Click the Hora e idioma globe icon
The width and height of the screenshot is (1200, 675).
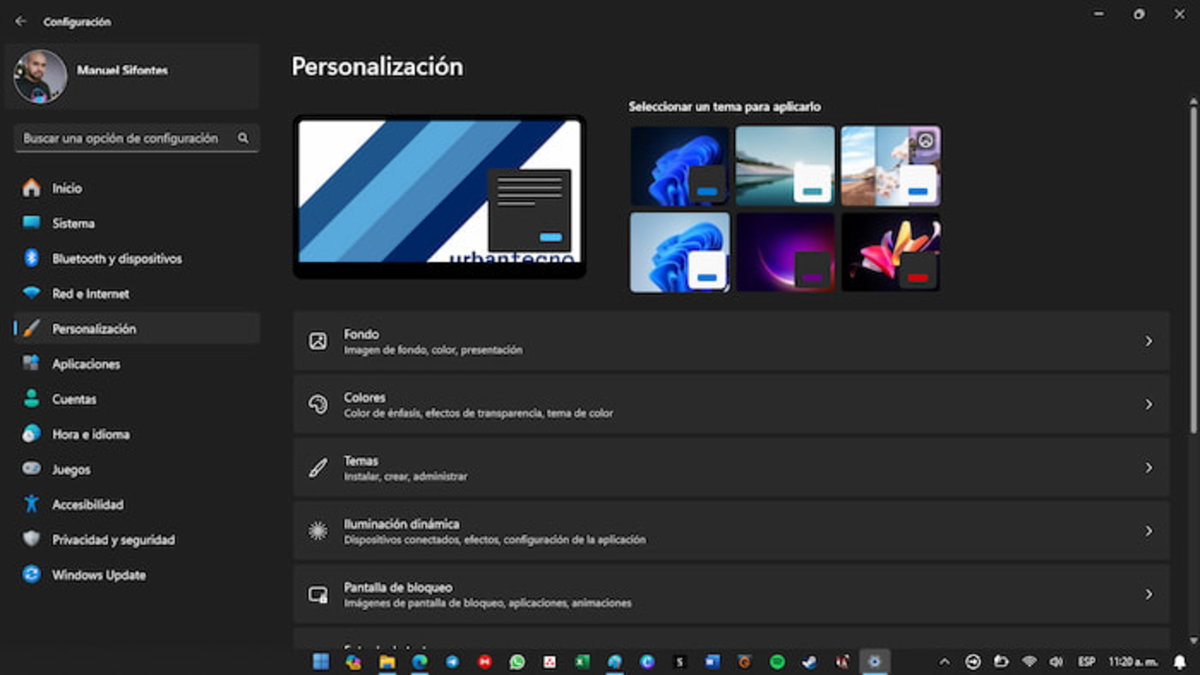[x=32, y=434]
